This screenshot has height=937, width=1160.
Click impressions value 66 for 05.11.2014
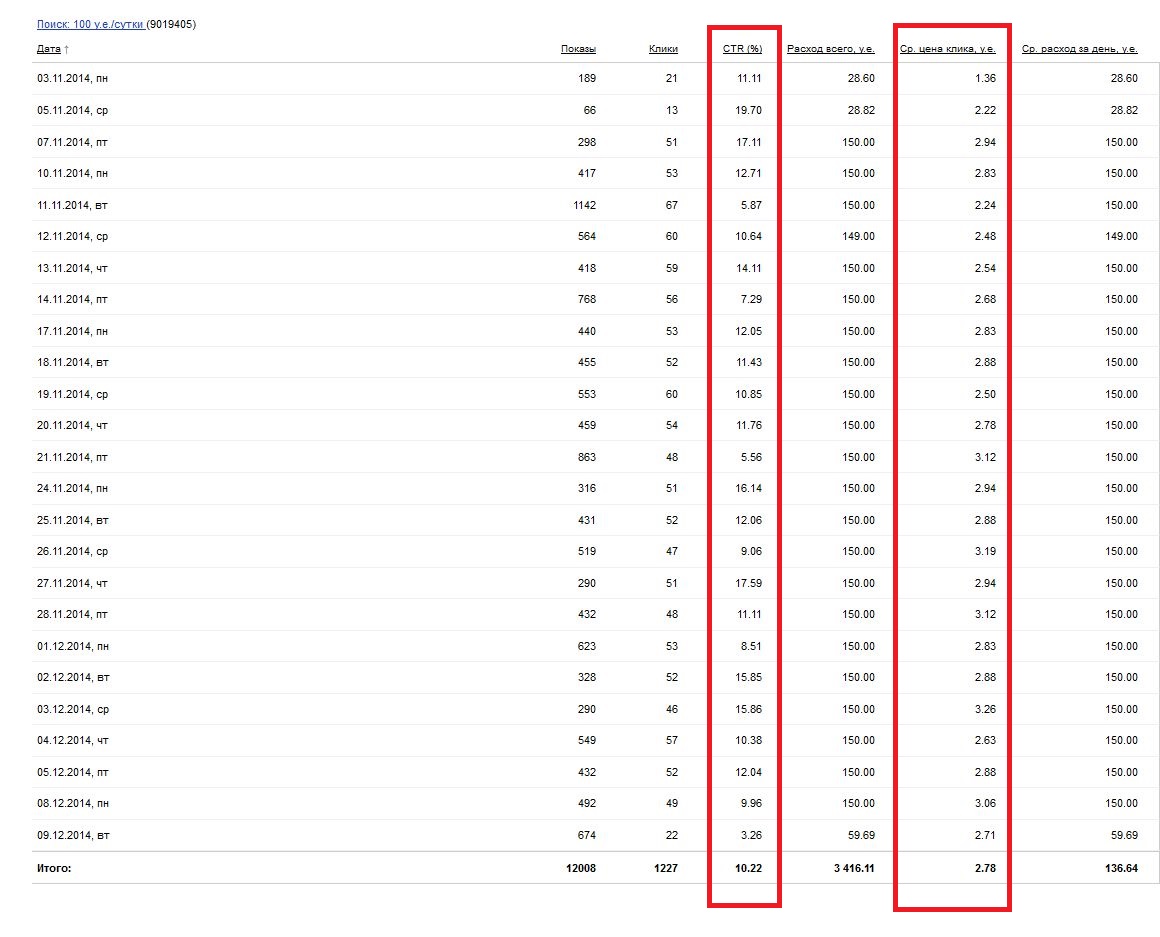[x=590, y=110]
